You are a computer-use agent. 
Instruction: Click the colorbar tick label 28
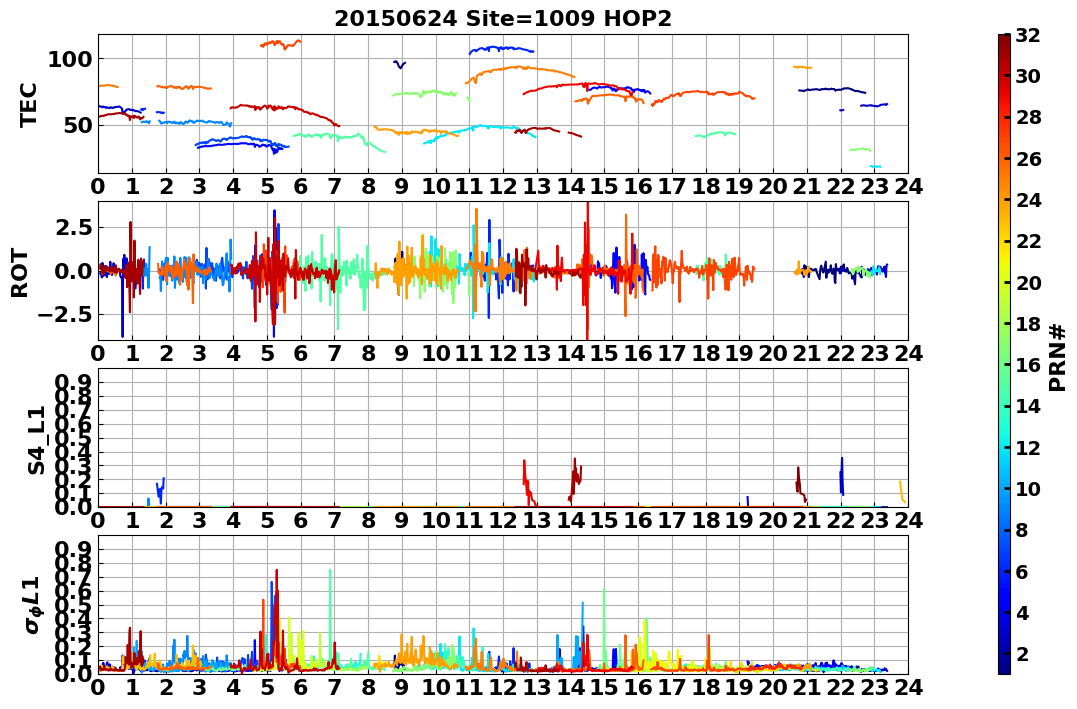1028,117
